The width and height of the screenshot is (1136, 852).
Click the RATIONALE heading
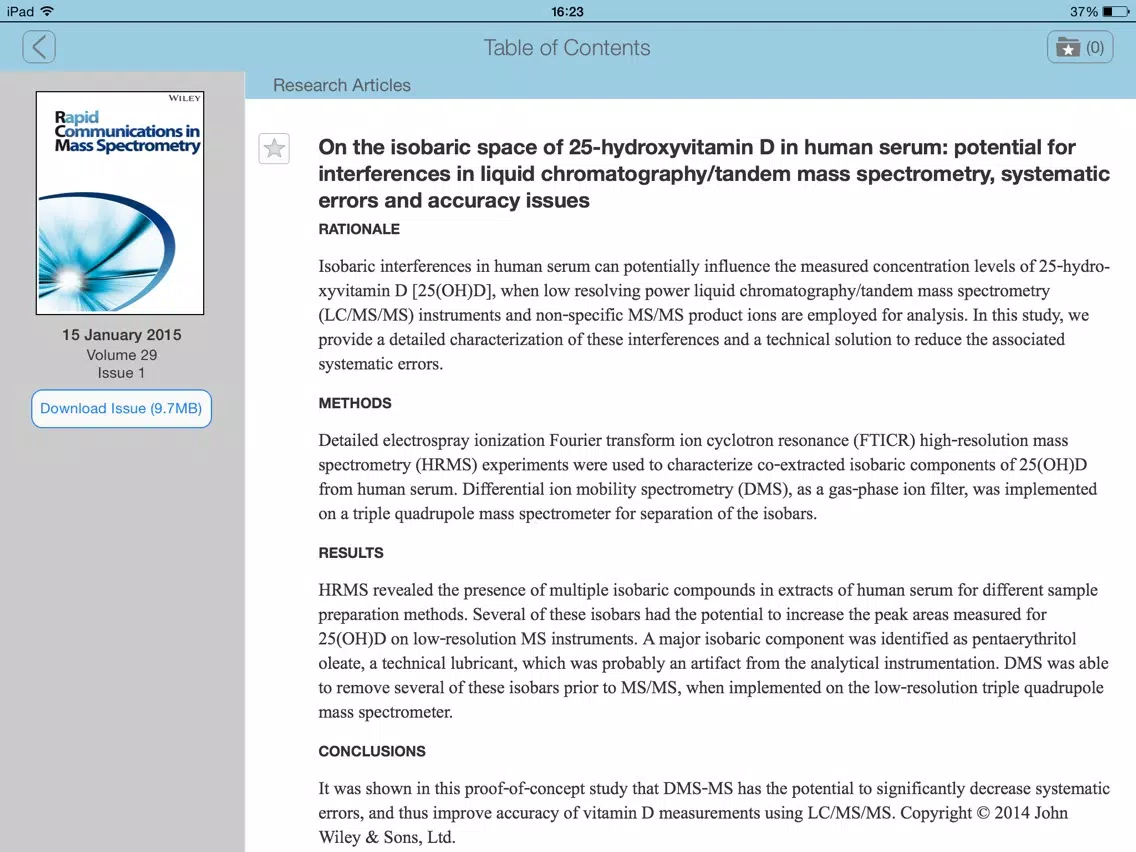[359, 229]
